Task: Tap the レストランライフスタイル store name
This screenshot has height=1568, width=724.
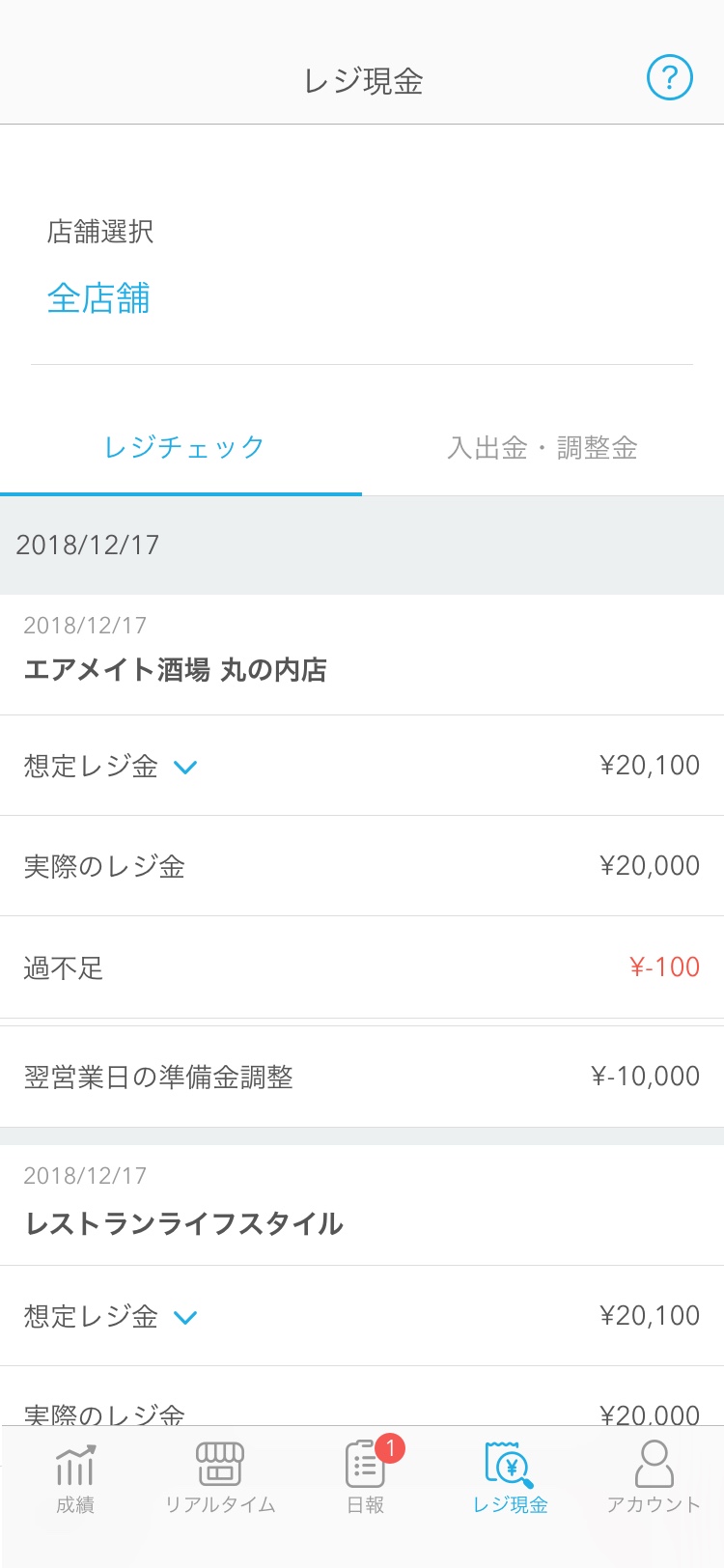Action: tap(183, 1223)
